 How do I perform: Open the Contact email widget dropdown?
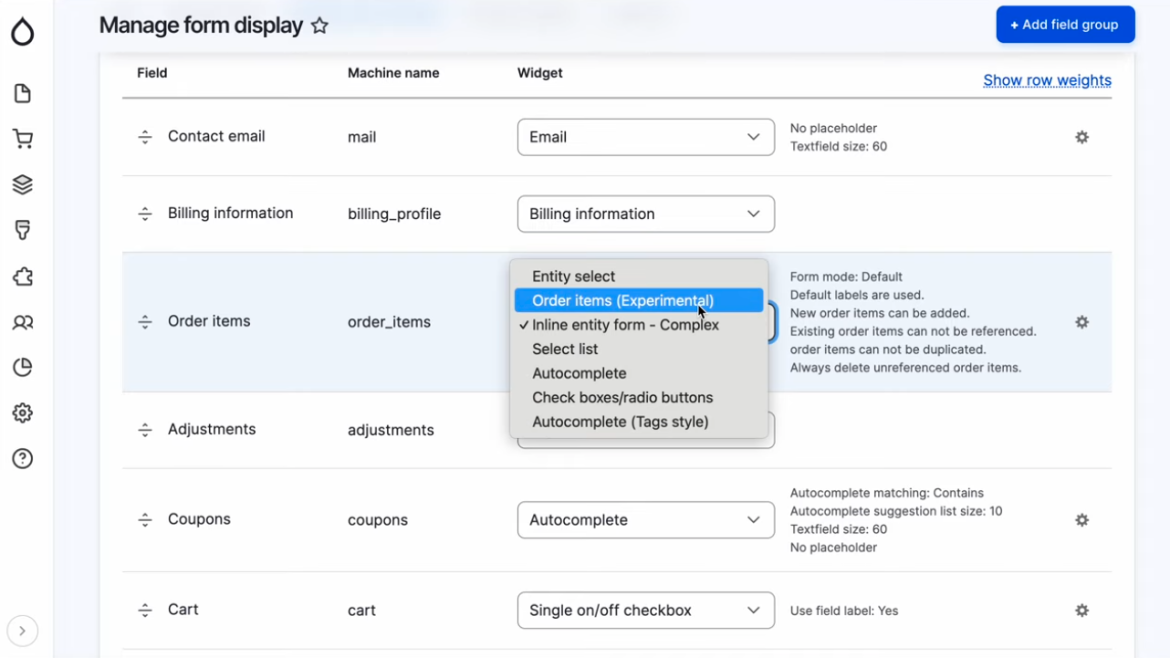coord(645,137)
